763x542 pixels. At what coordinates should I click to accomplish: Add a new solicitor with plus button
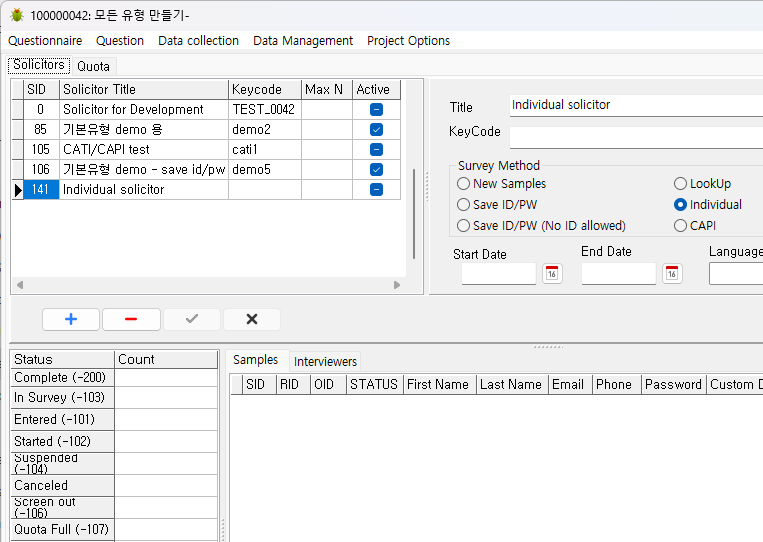coord(71,319)
